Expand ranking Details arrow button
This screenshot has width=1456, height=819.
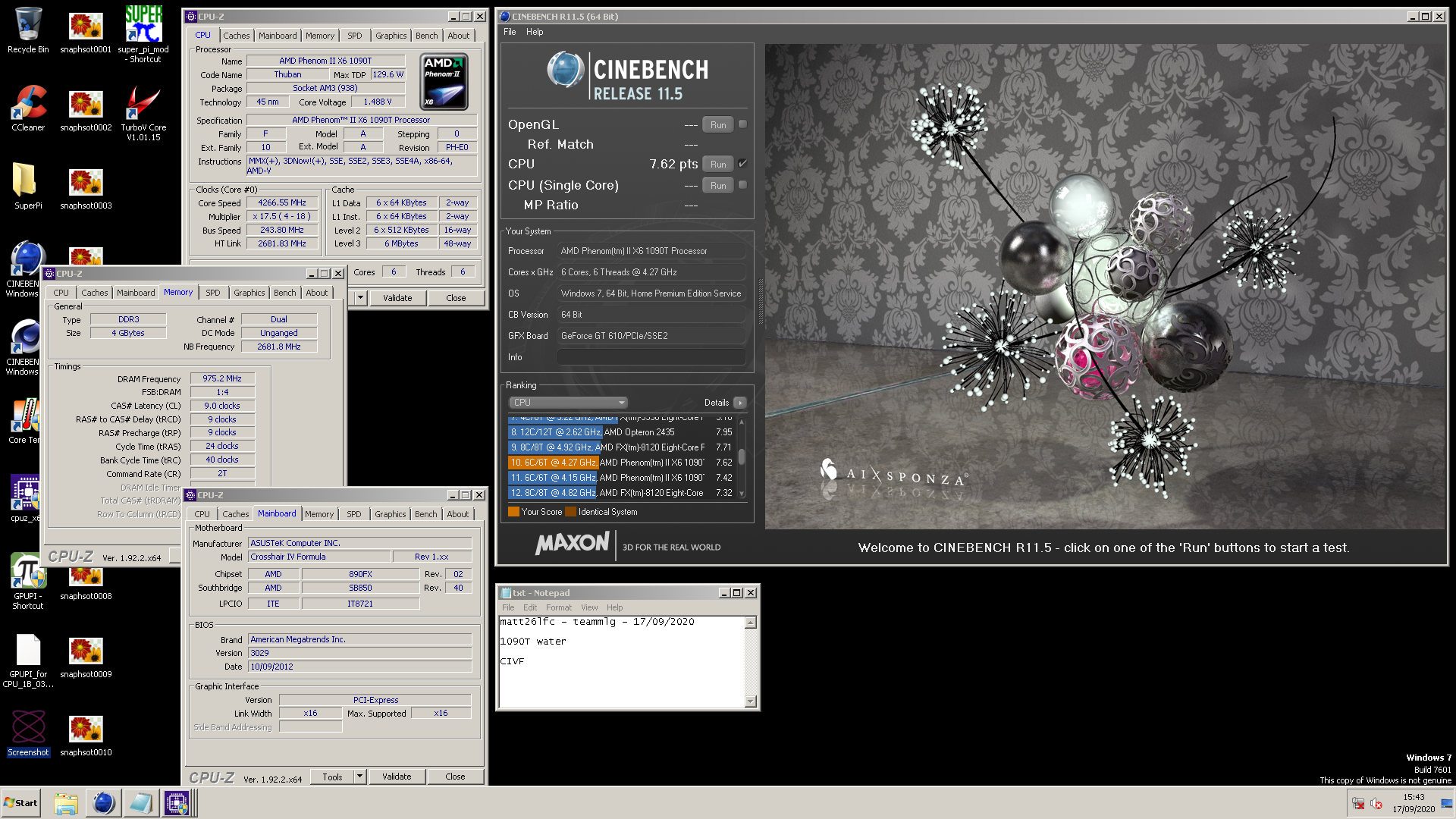[x=740, y=403]
